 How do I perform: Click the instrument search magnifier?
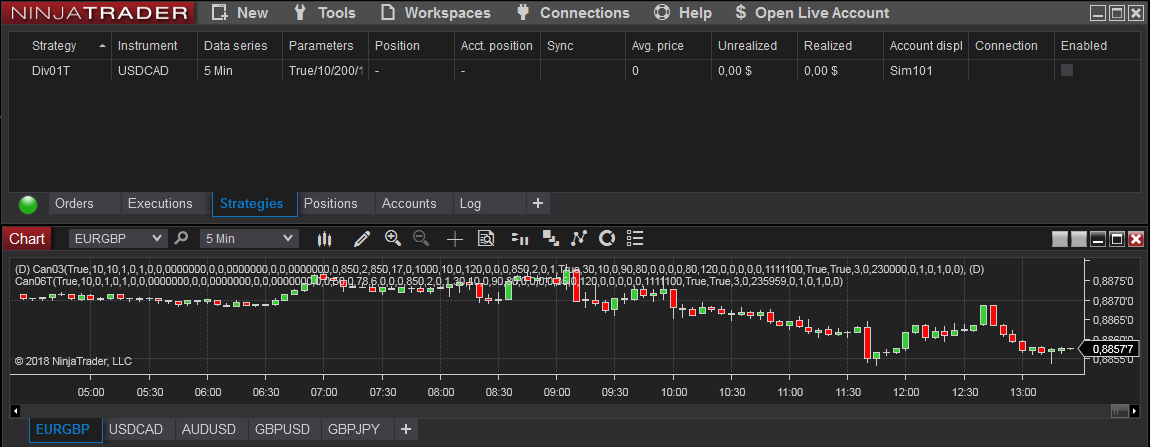pyautogui.click(x=181, y=238)
